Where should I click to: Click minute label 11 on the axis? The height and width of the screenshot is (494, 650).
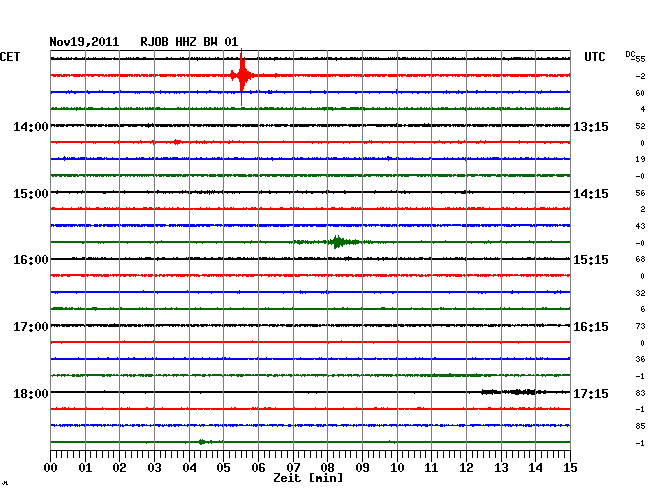tap(431, 467)
